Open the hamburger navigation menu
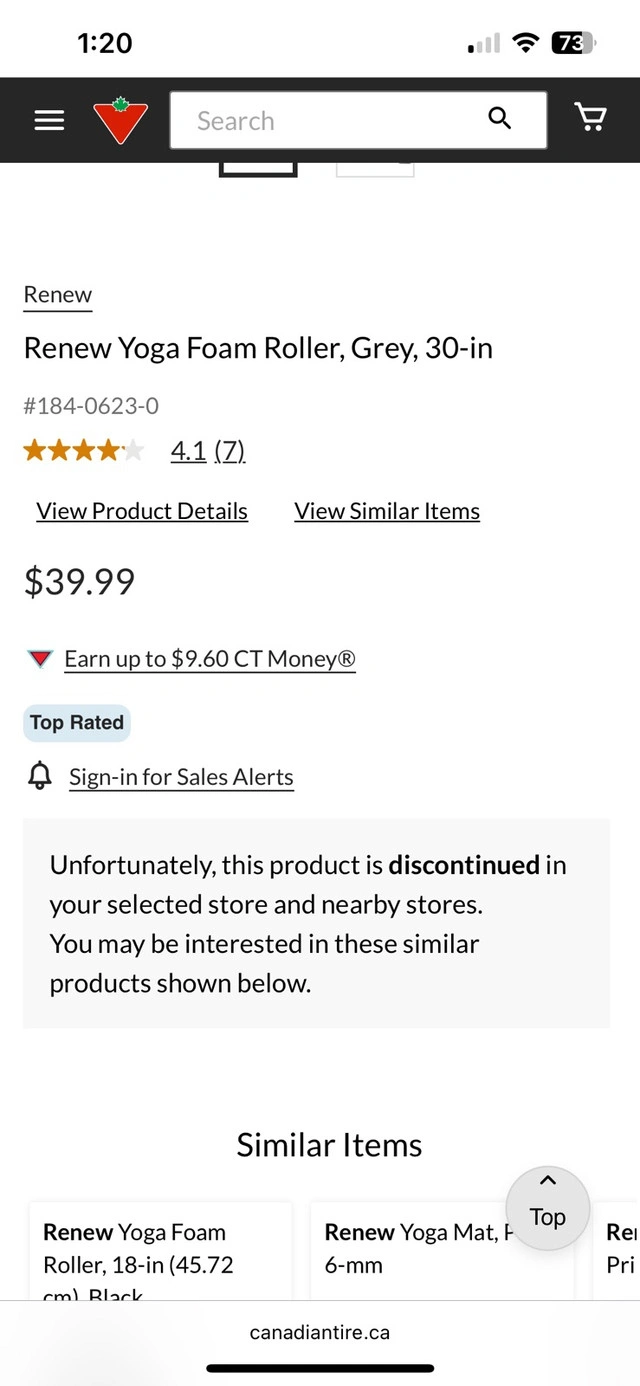Screen dimensions: 640x1386 (49, 120)
